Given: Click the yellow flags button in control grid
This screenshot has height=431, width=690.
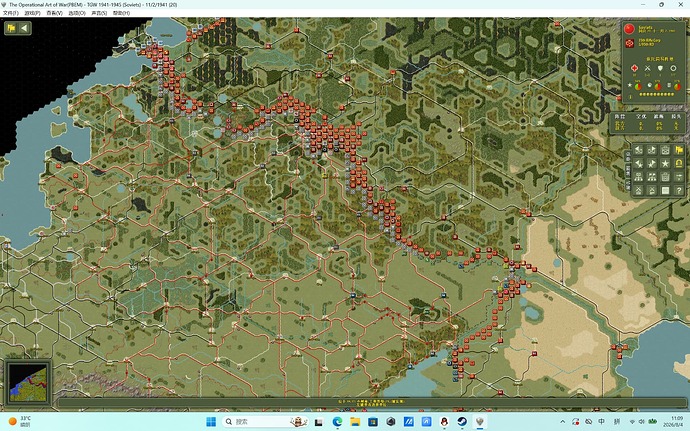Looking at the screenshot, I should tap(679, 150).
